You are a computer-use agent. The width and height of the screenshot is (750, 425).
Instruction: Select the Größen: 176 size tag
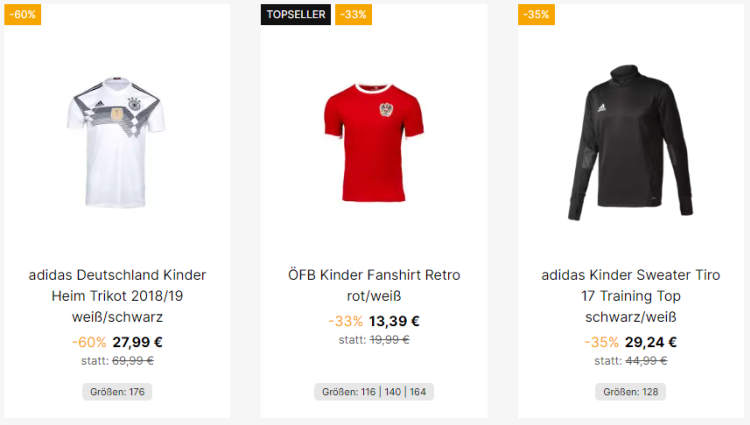click(x=117, y=392)
